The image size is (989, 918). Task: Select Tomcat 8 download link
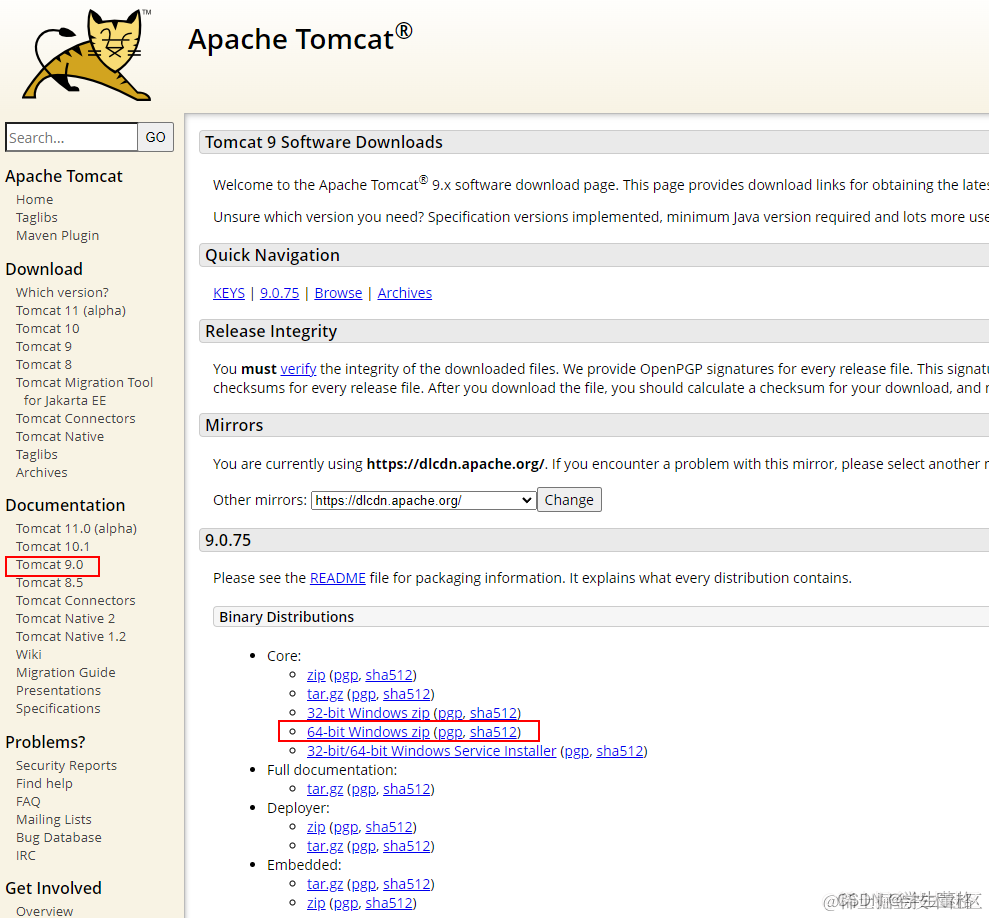[x=44, y=364]
